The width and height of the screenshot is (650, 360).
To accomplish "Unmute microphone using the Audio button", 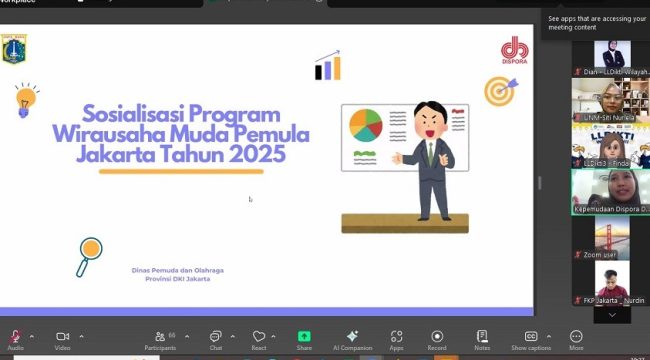I will click(x=16, y=340).
